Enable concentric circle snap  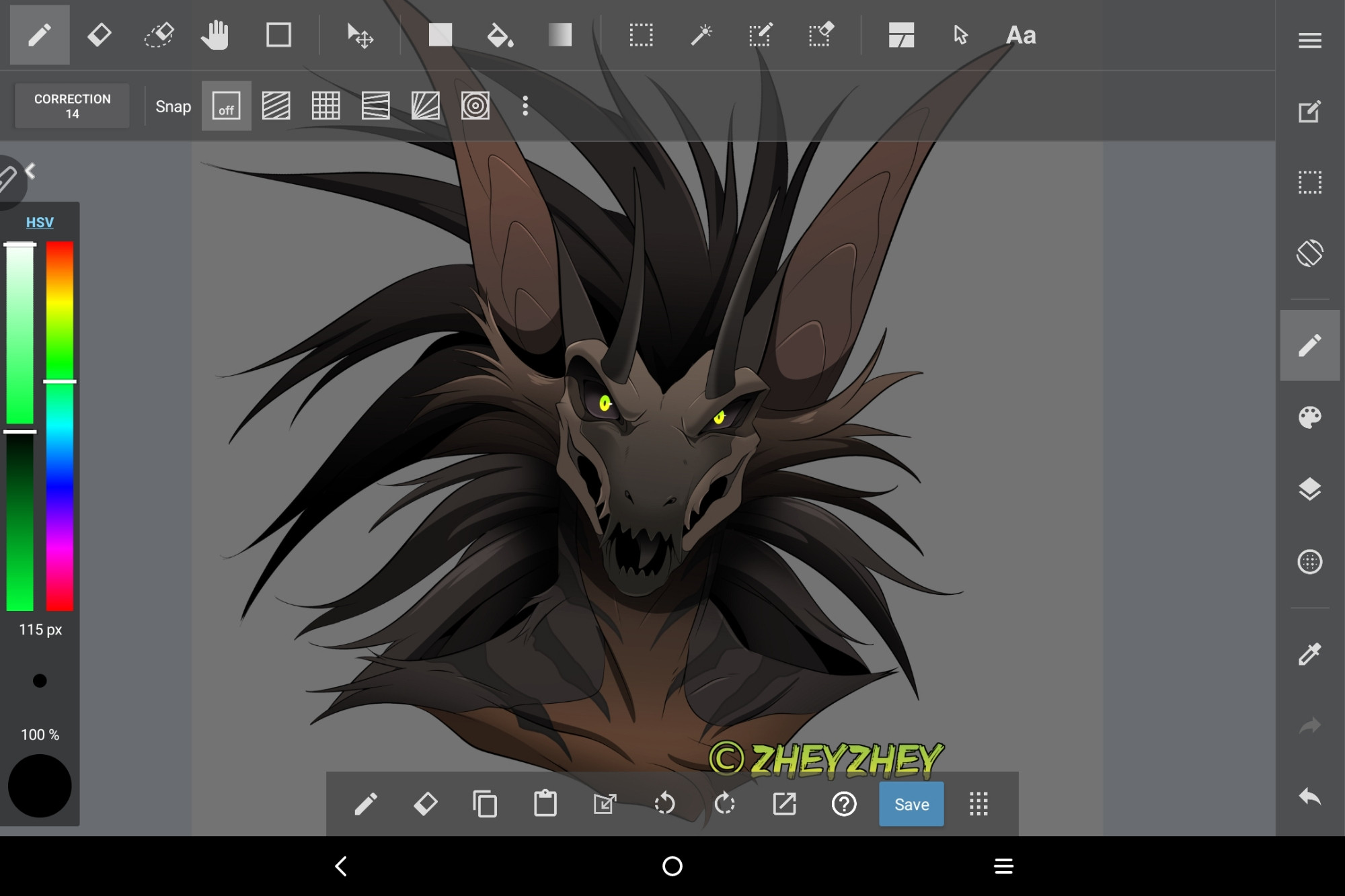coord(475,106)
